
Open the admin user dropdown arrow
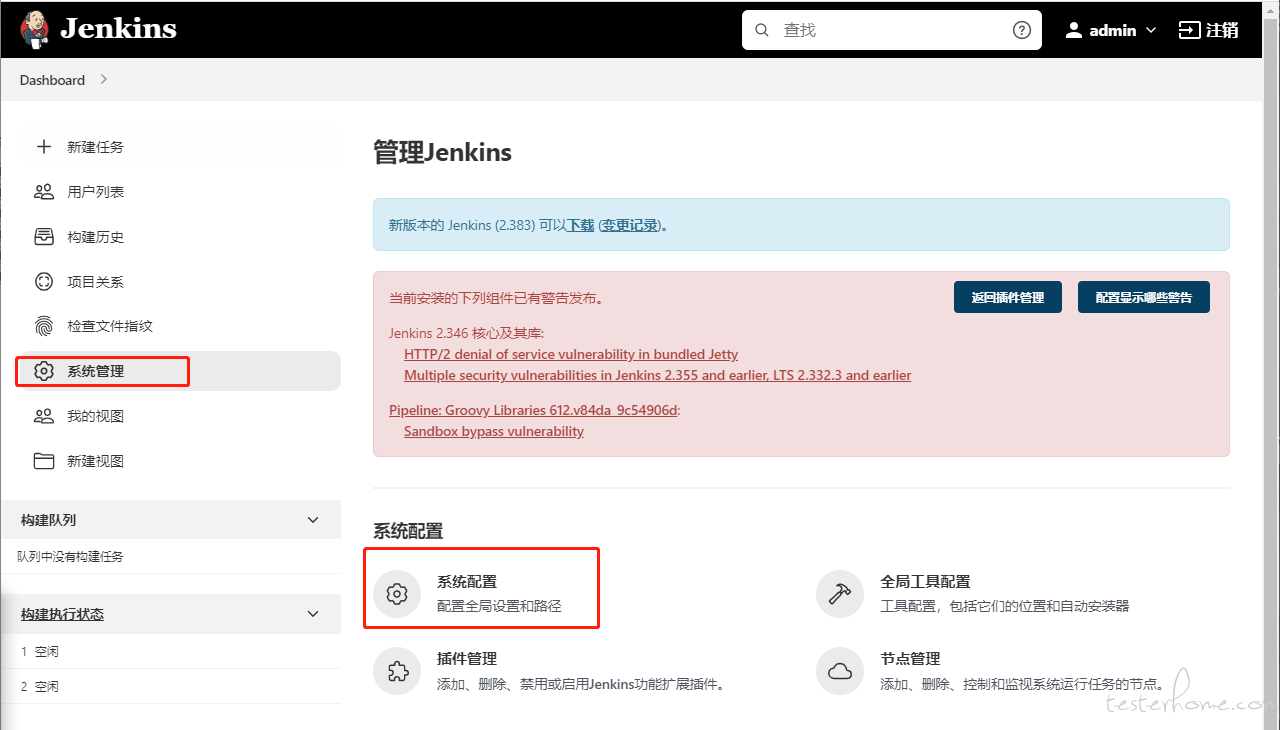click(x=1151, y=30)
